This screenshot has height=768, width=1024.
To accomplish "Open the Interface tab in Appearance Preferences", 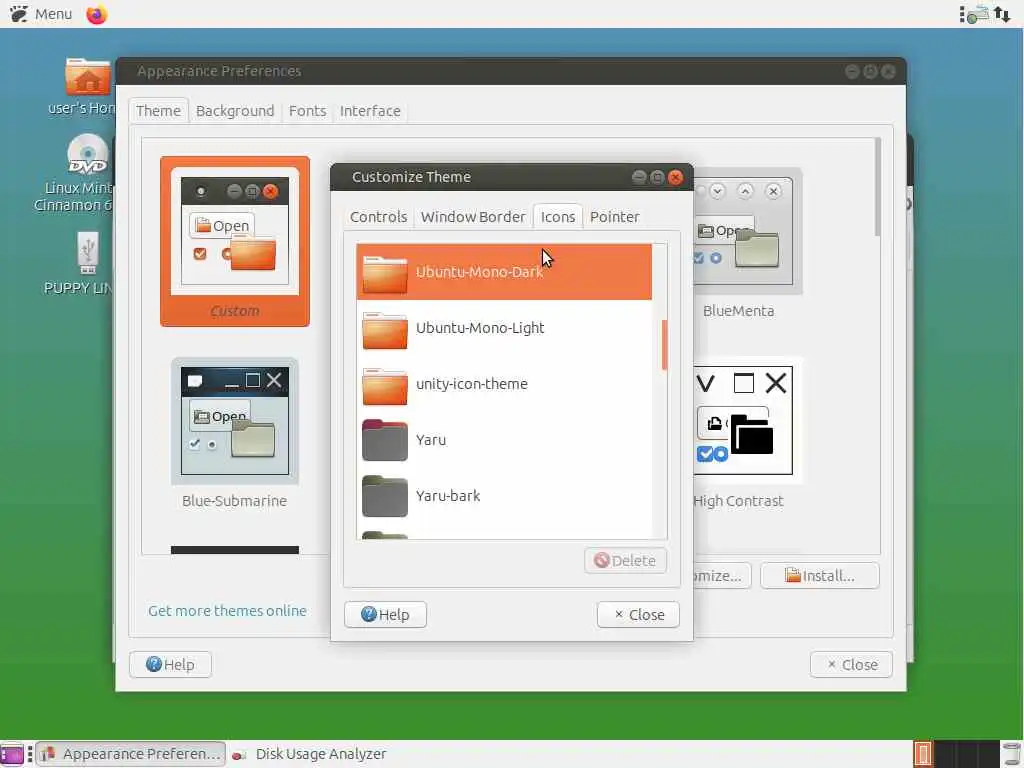I will click(370, 111).
